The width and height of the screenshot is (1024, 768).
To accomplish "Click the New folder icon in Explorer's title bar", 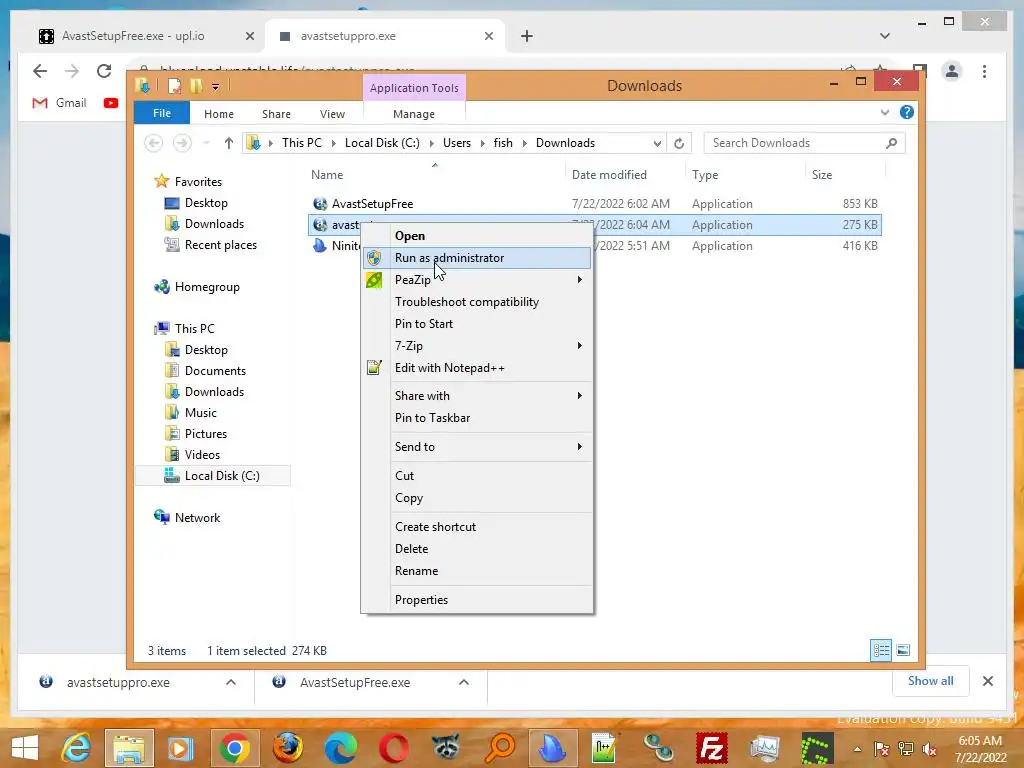I will [x=196, y=86].
